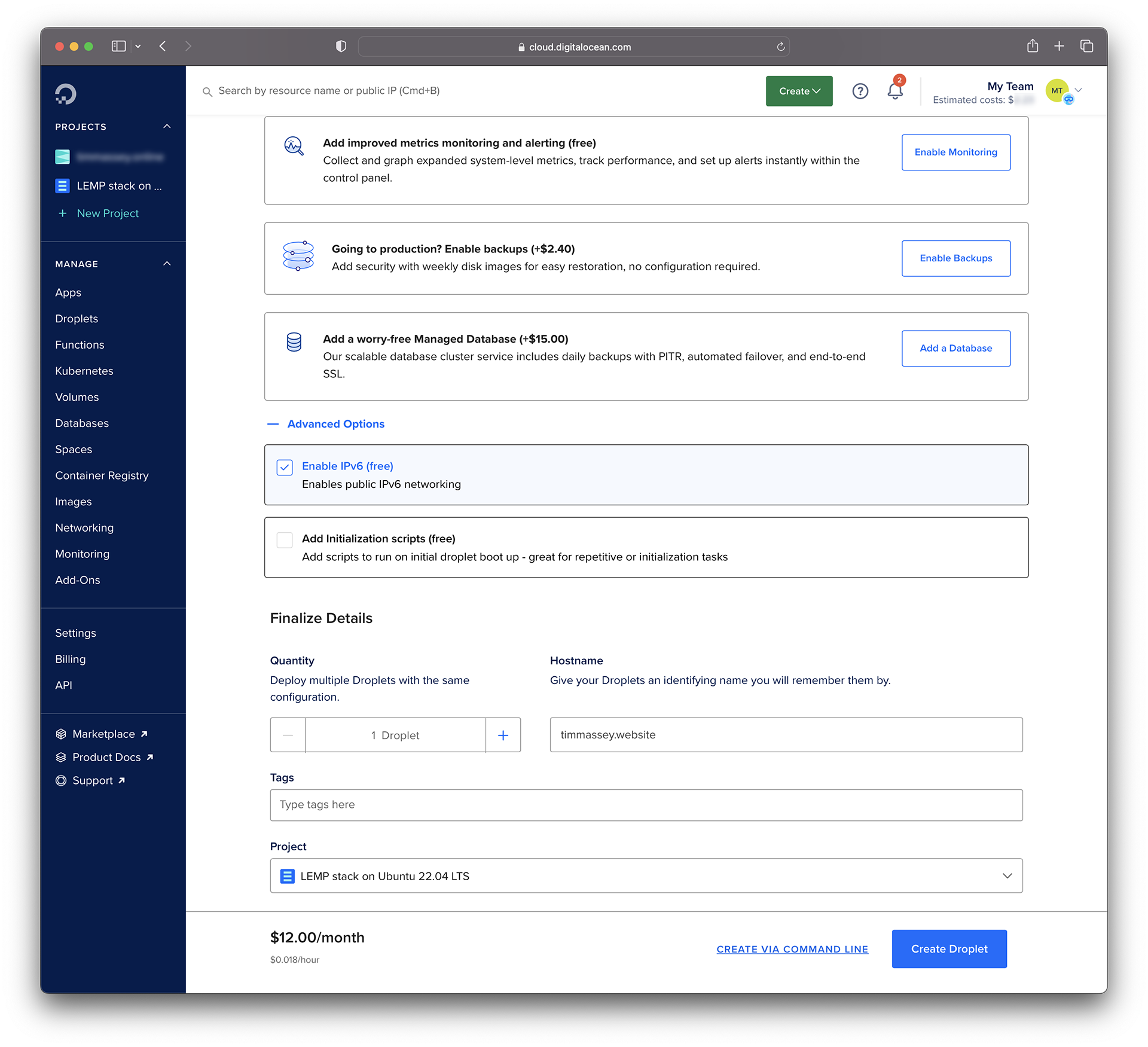This screenshot has height=1047, width=1148.
Task: Click the blurred project's teal icon
Action: pos(62,157)
